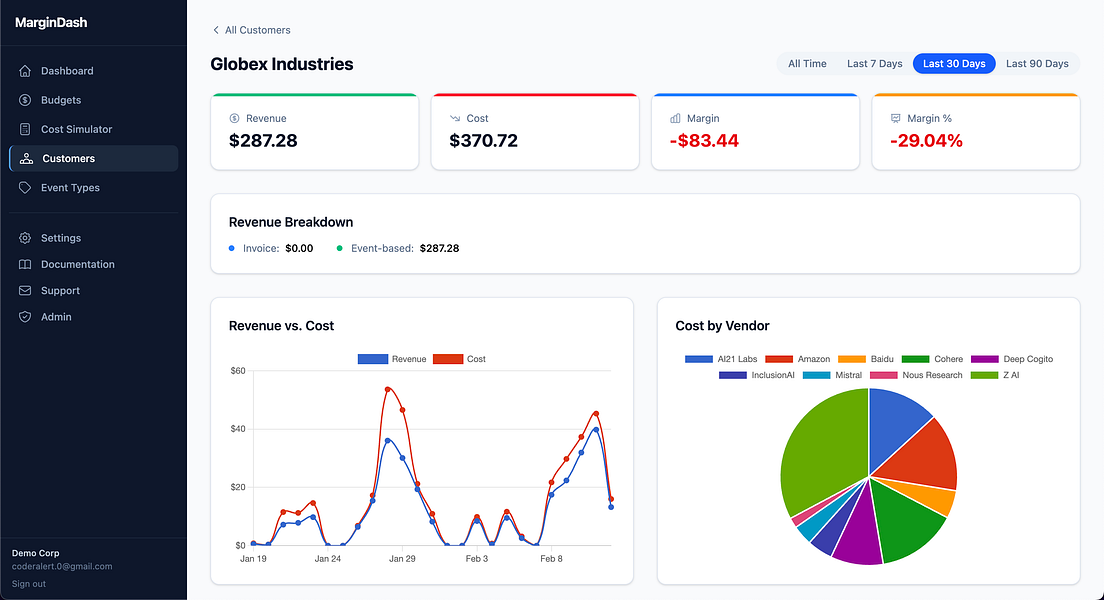Click the Event-based $287.28 amount
The width and height of the screenshot is (1104, 600).
click(x=439, y=249)
